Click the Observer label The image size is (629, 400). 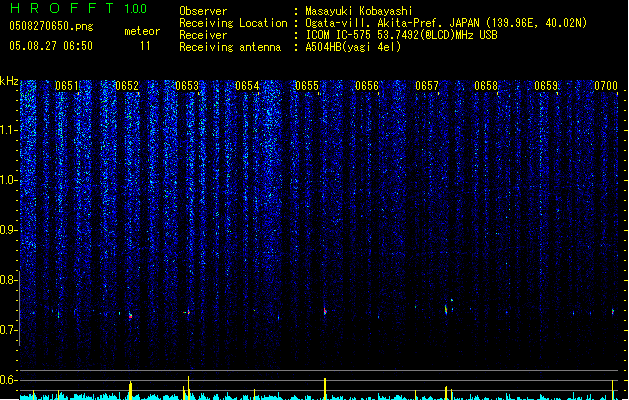coord(203,11)
